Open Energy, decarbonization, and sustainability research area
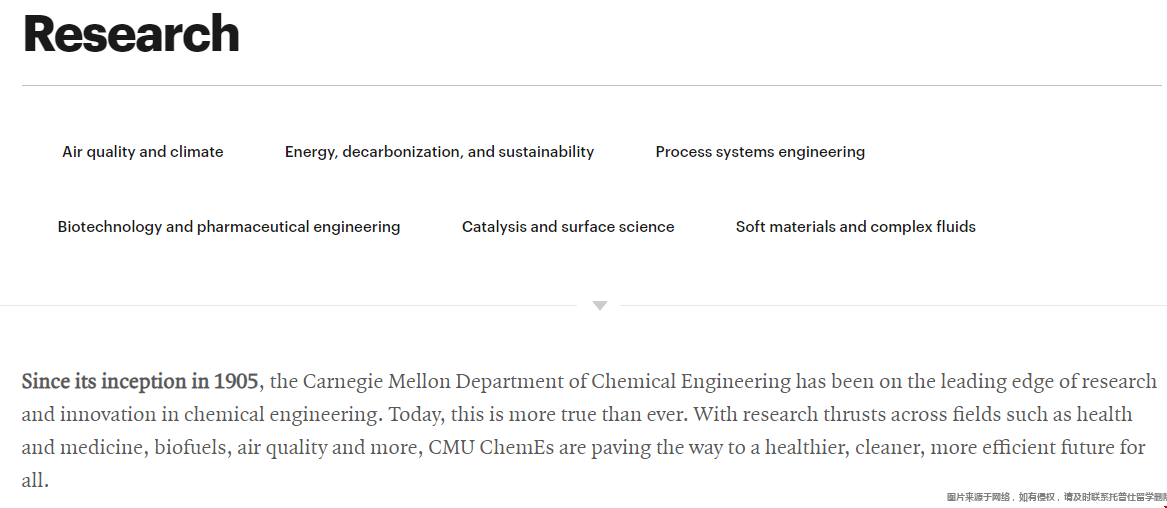The width and height of the screenshot is (1167, 508). (x=439, y=152)
